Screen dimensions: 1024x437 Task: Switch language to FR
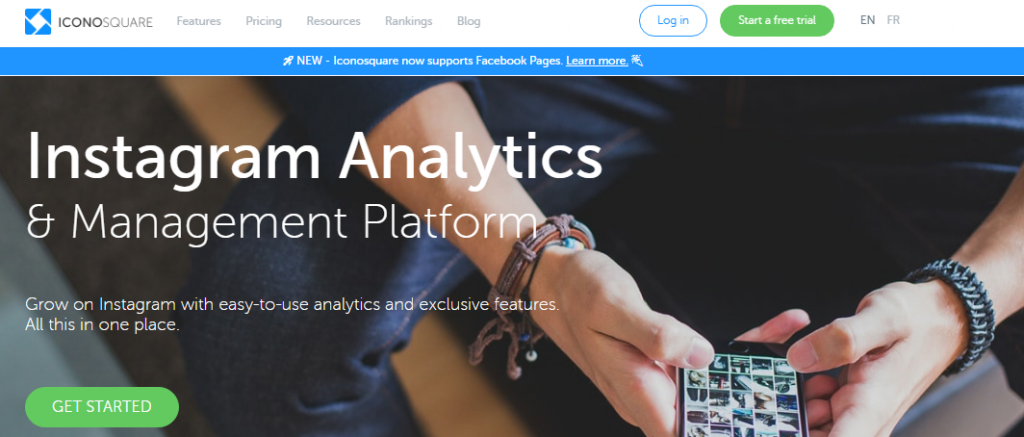(893, 20)
